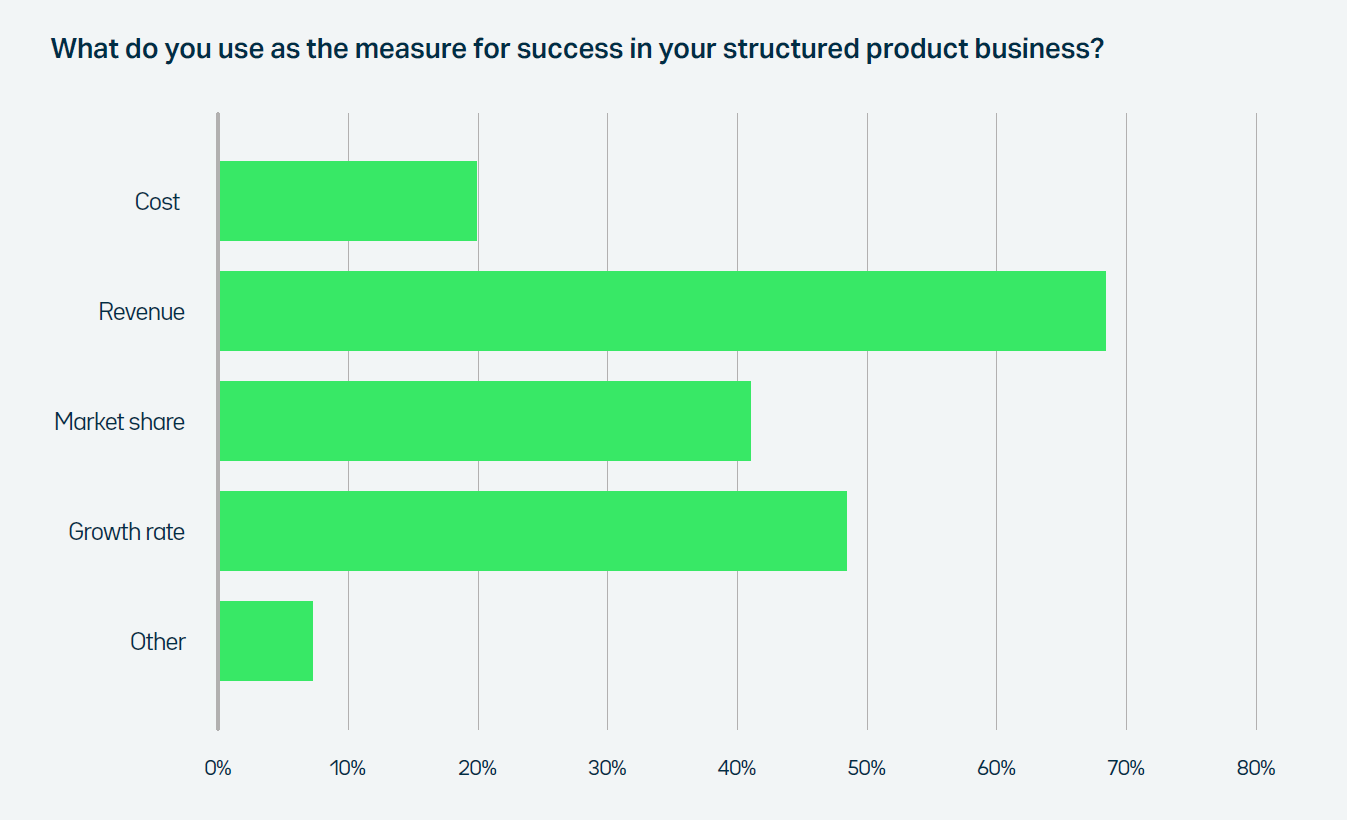Select the Growth rate label text
Screen dimensions: 1347x820
point(127,532)
